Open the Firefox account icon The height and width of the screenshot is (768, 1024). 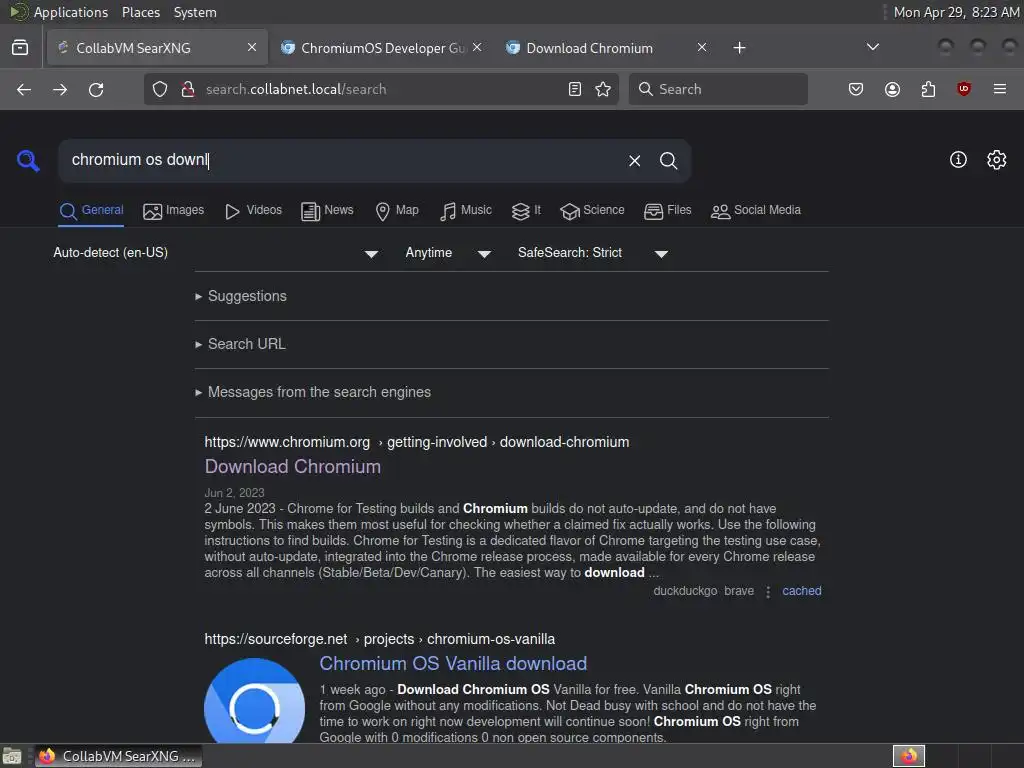892,89
